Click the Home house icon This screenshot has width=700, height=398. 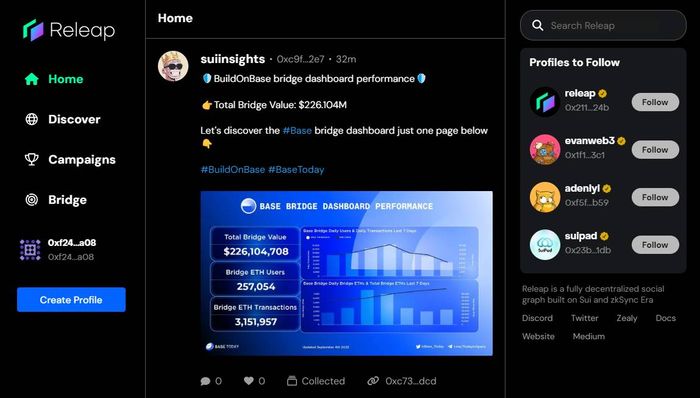32,79
